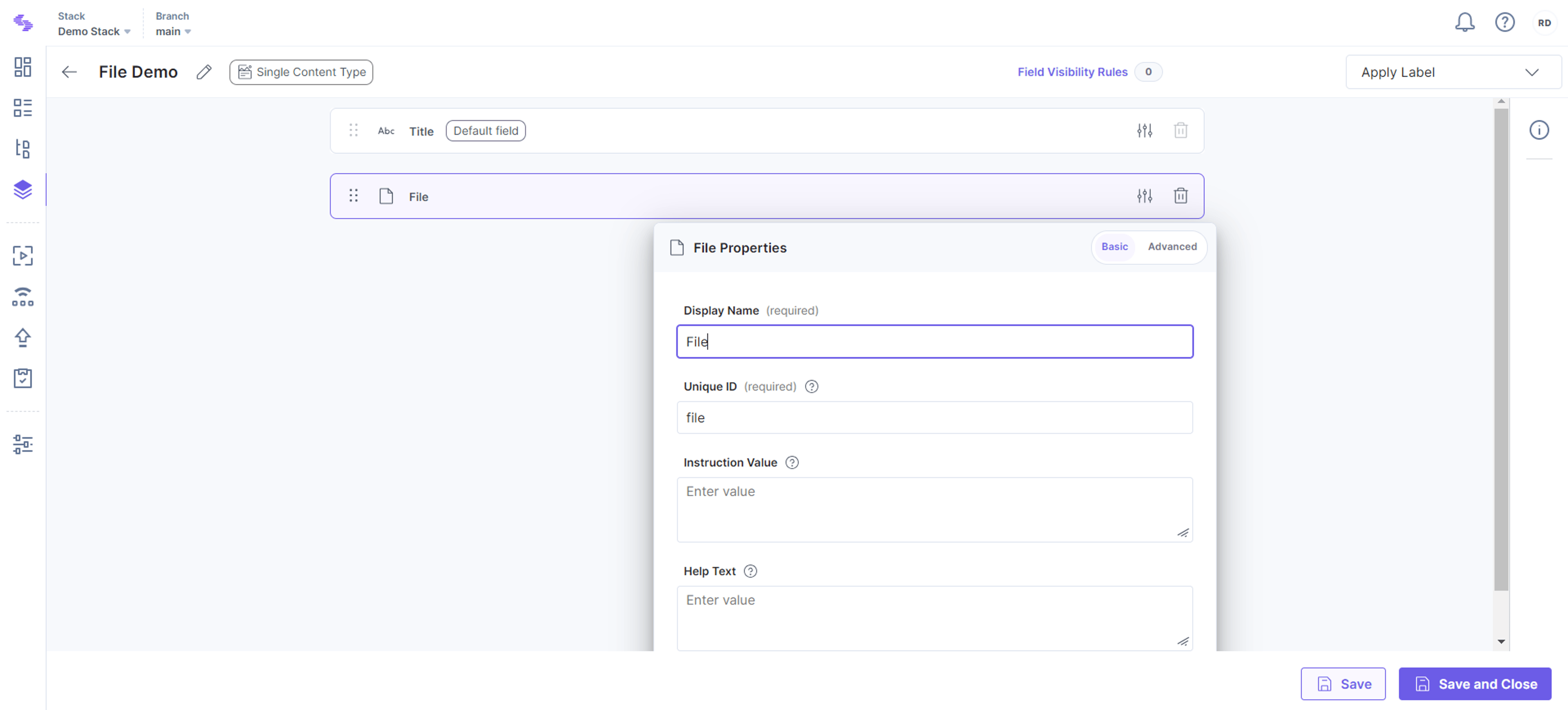Open the RD user avatar

1544,22
